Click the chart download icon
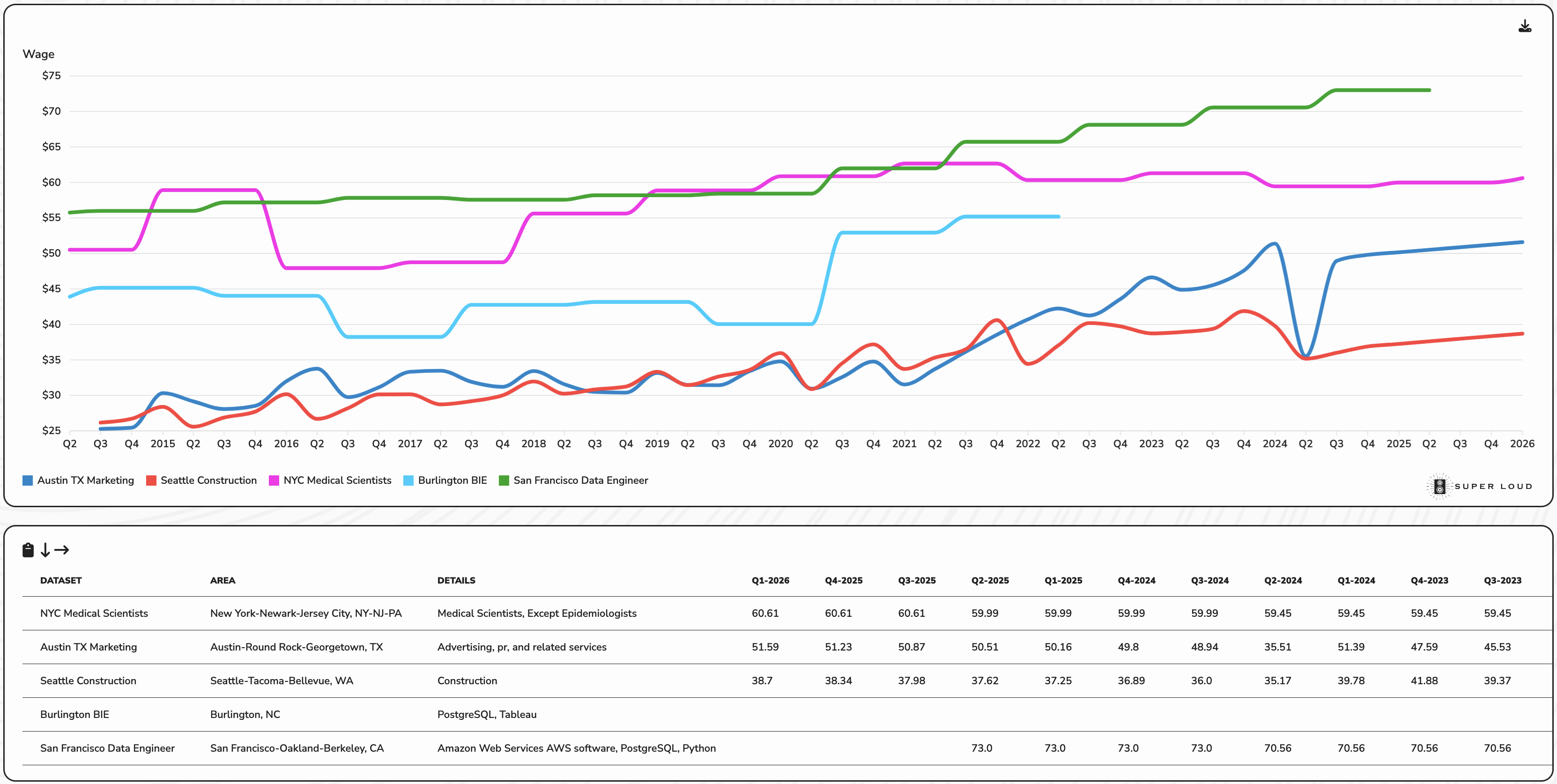This screenshot has height=784, width=1557. 1524,26
